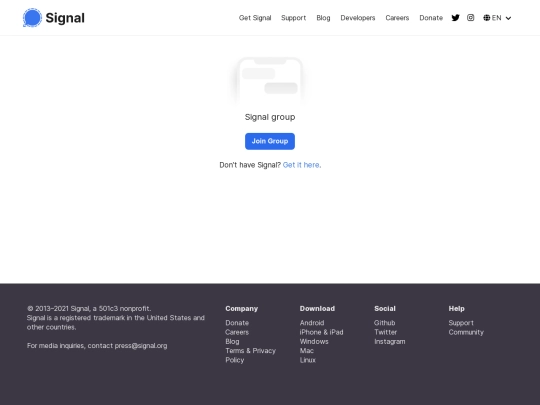The width and height of the screenshot is (540, 405).
Task: Open the Get Signal nav item
Action: tap(255, 18)
